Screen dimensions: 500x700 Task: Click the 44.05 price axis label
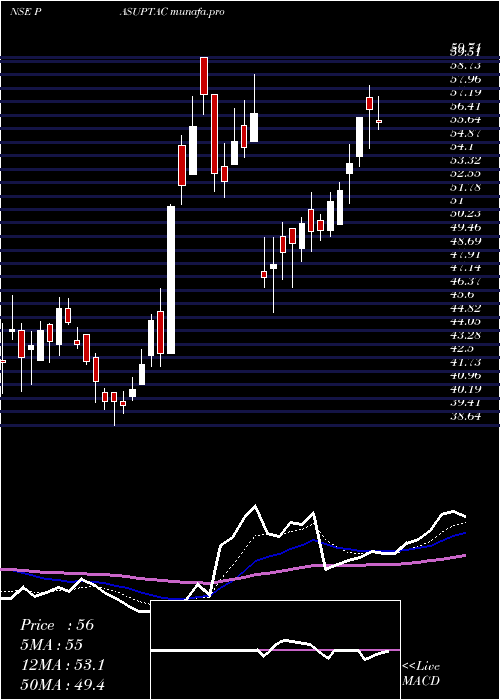(x=465, y=321)
